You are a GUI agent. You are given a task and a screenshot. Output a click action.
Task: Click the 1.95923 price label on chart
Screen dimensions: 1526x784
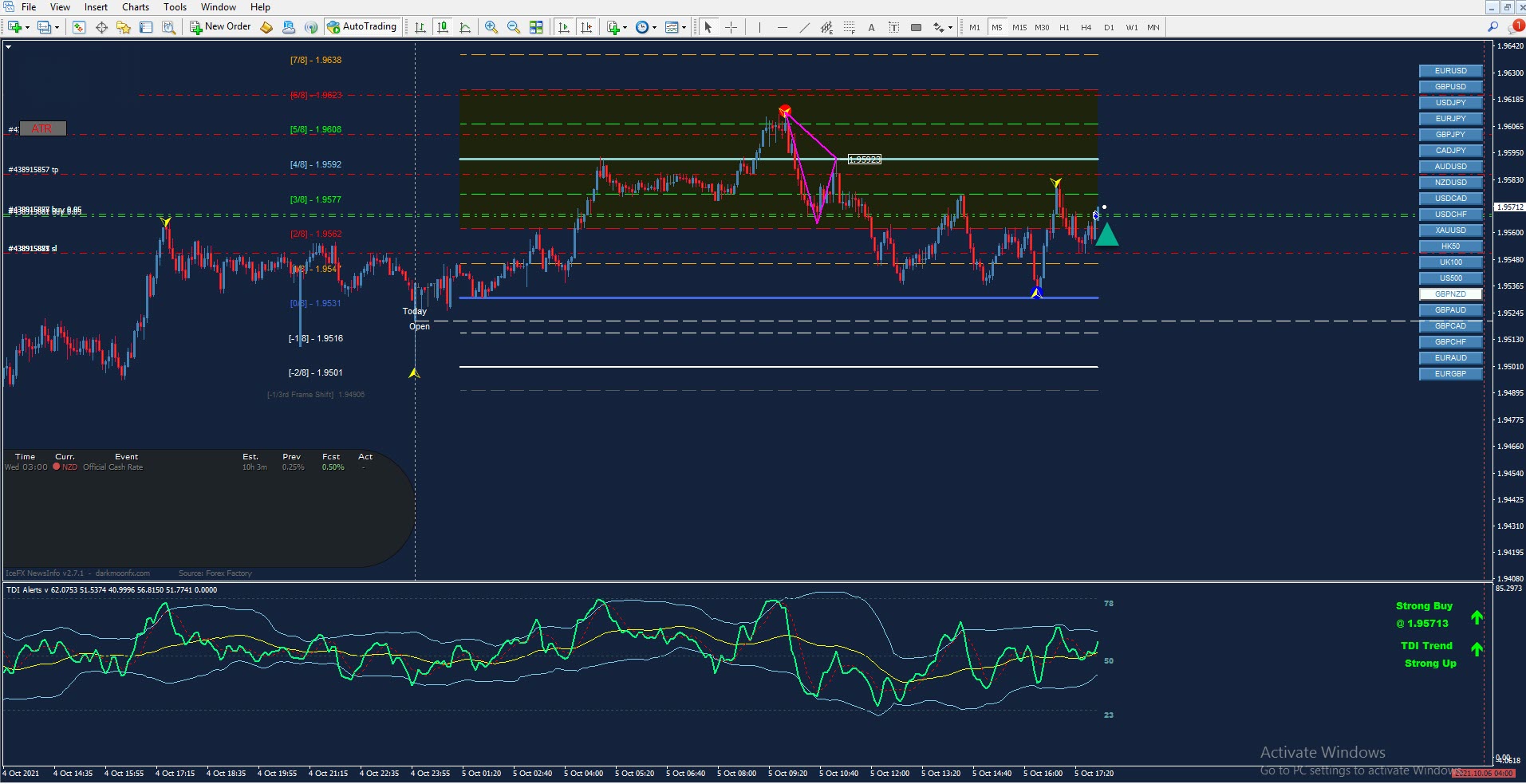[x=864, y=160]
